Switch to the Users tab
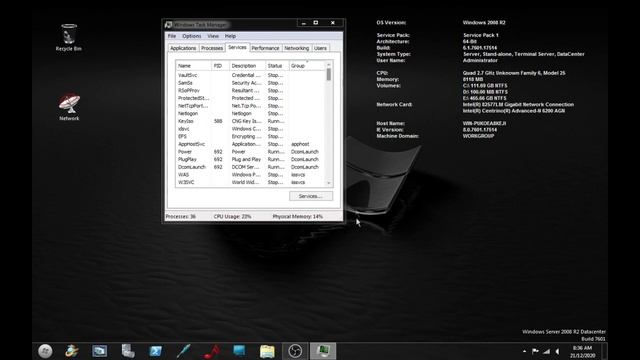 click(320, 48)
